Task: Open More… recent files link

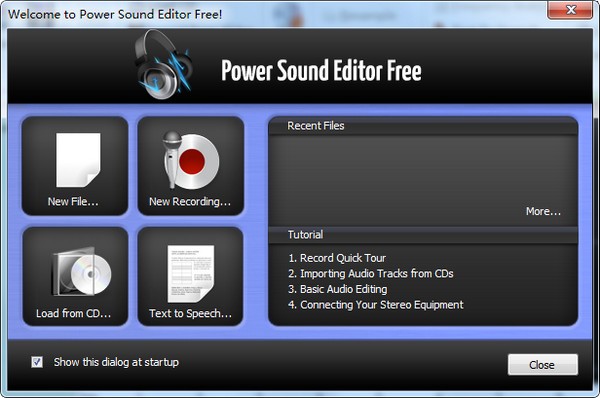Action: (543, 211)
